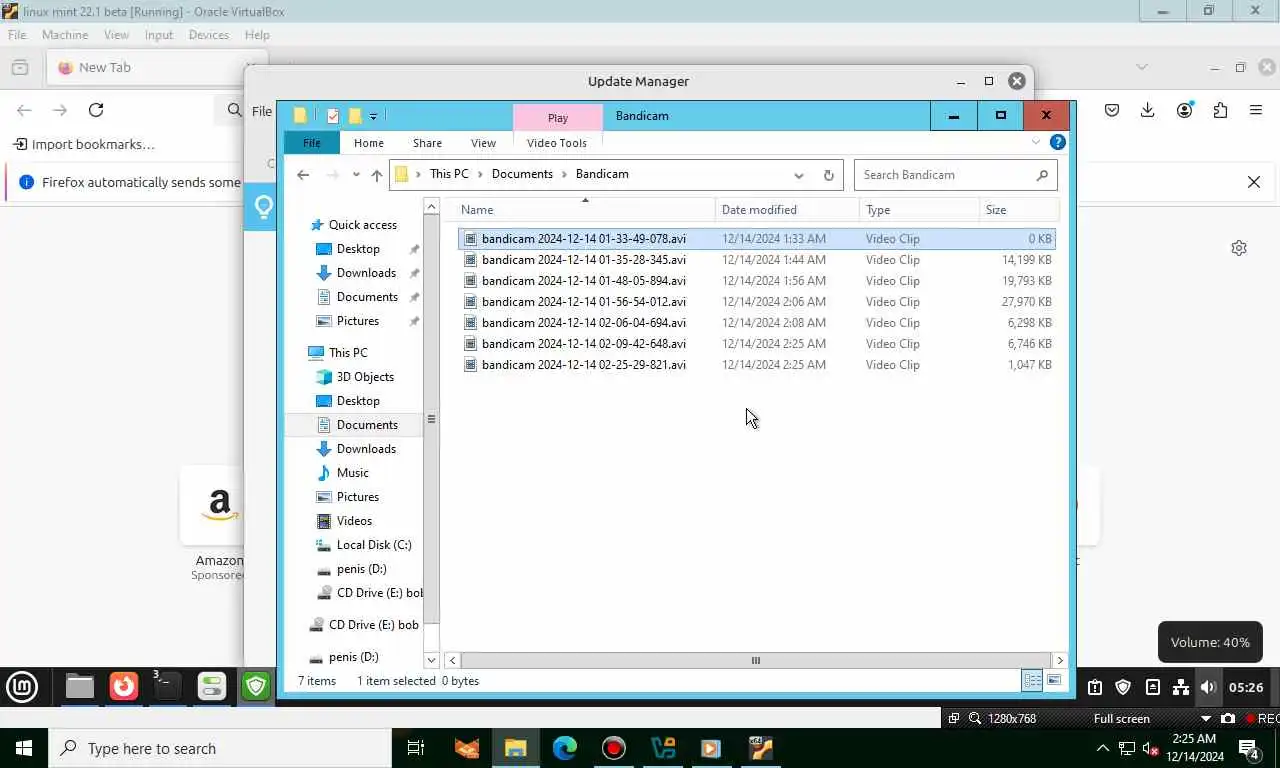Sort files by the Date modified column
The image size is (1280, 768).
[787, 210]
